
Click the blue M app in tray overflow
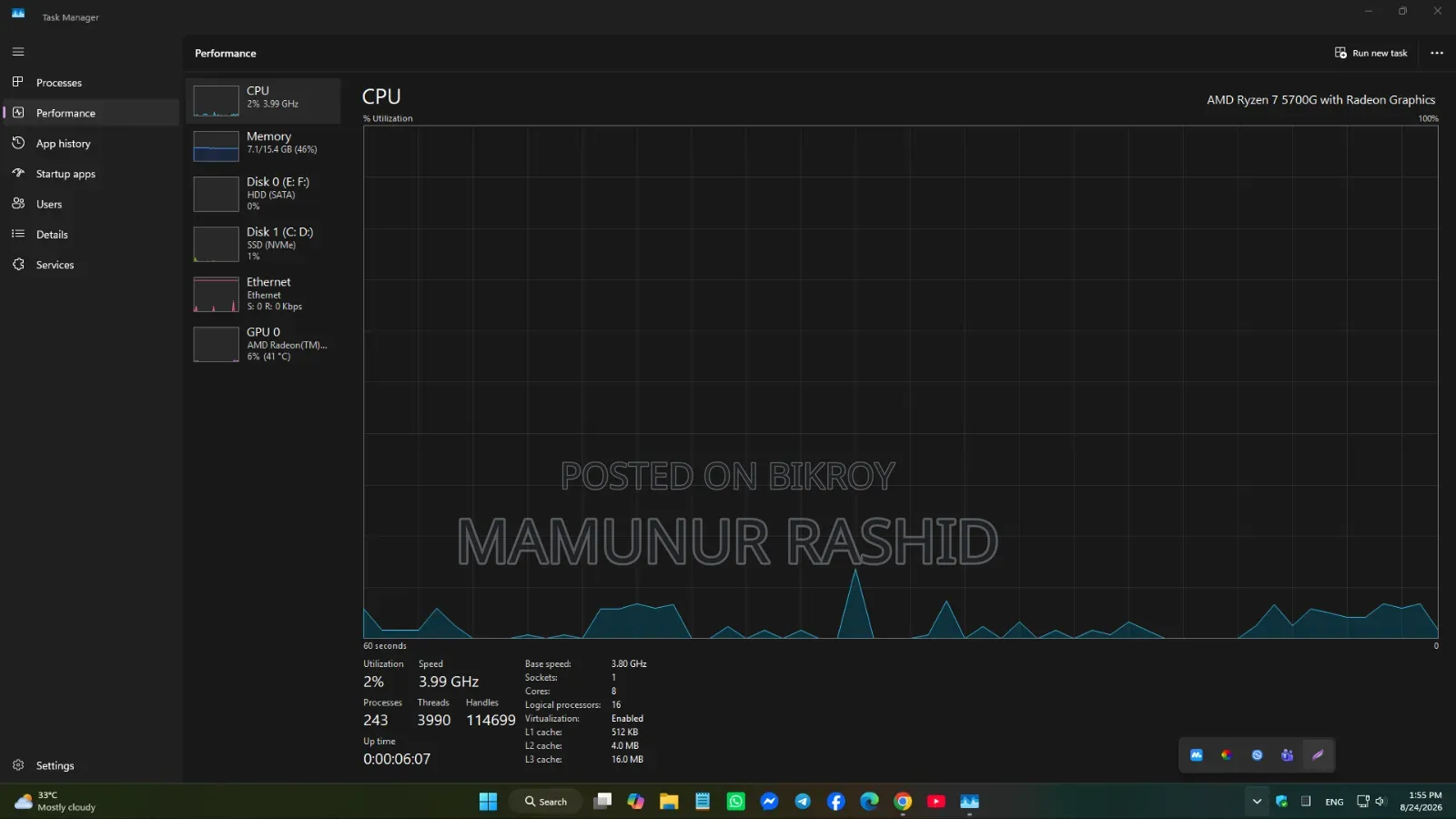[1197, 755]
